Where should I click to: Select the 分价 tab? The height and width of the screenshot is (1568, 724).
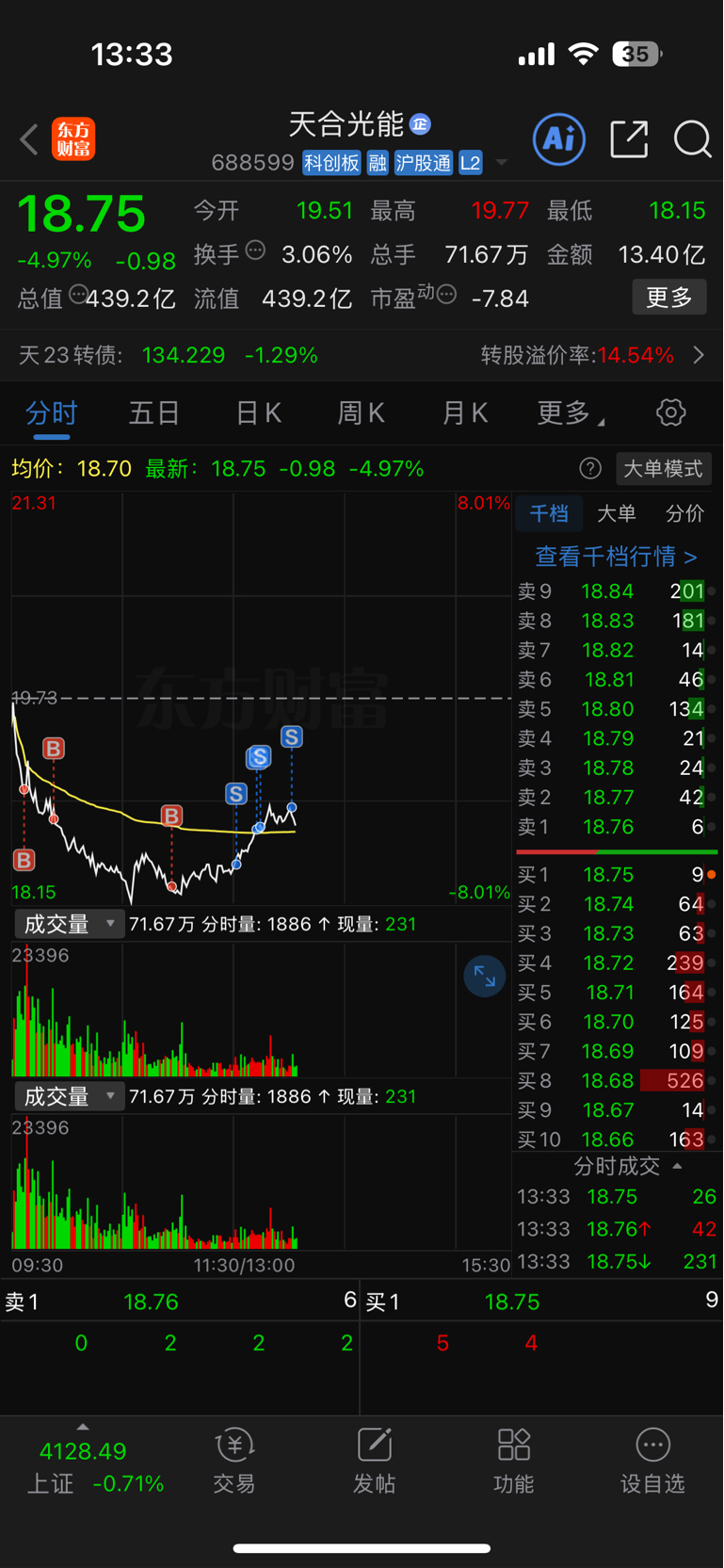click(x=684, y=513)
